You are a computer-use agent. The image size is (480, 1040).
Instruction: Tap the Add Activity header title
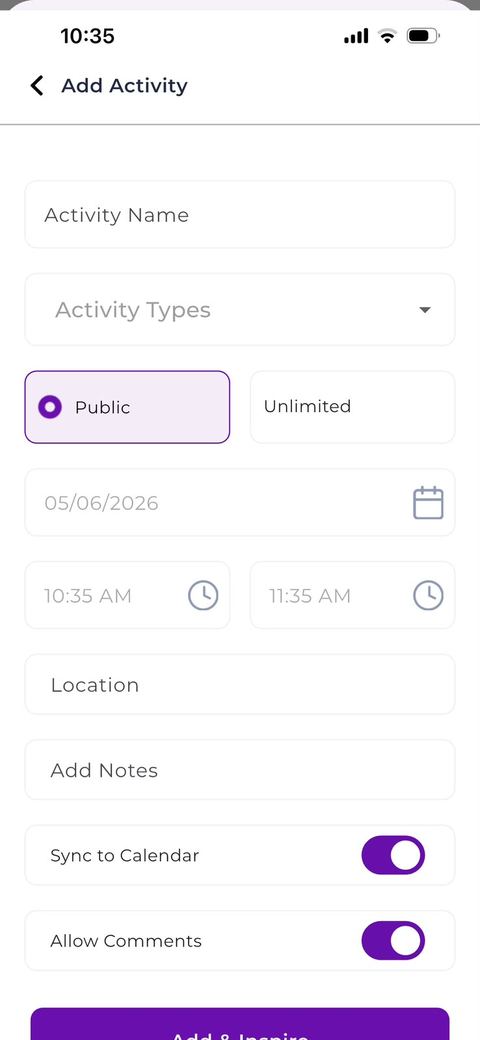coord(125,86)
